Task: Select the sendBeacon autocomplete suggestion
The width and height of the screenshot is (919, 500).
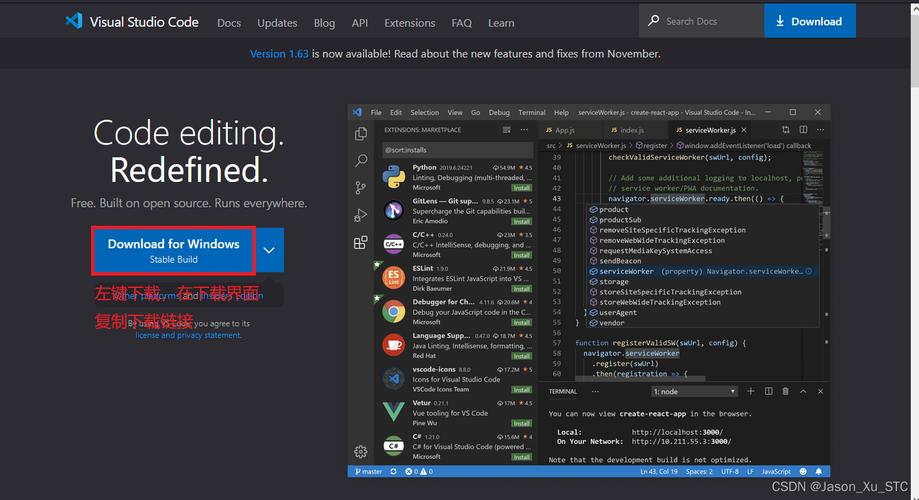Action: 702,261
